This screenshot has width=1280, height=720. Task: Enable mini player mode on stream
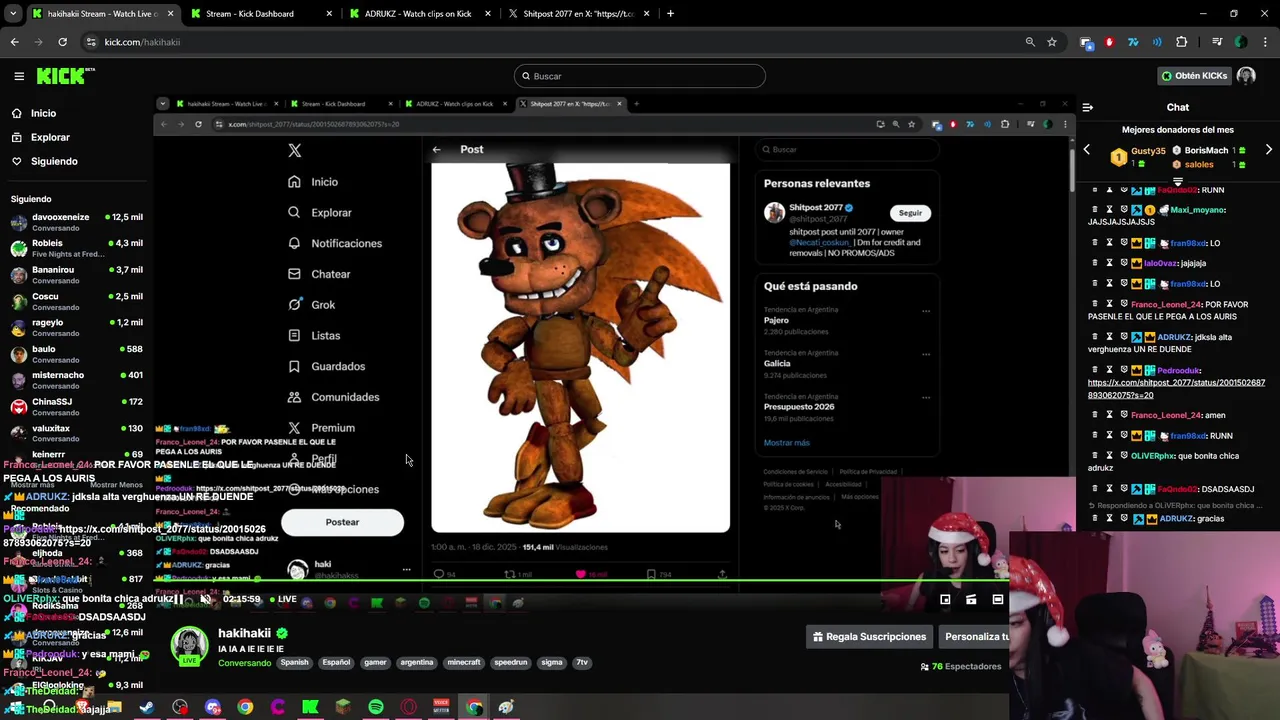click(x=945, y=600)
